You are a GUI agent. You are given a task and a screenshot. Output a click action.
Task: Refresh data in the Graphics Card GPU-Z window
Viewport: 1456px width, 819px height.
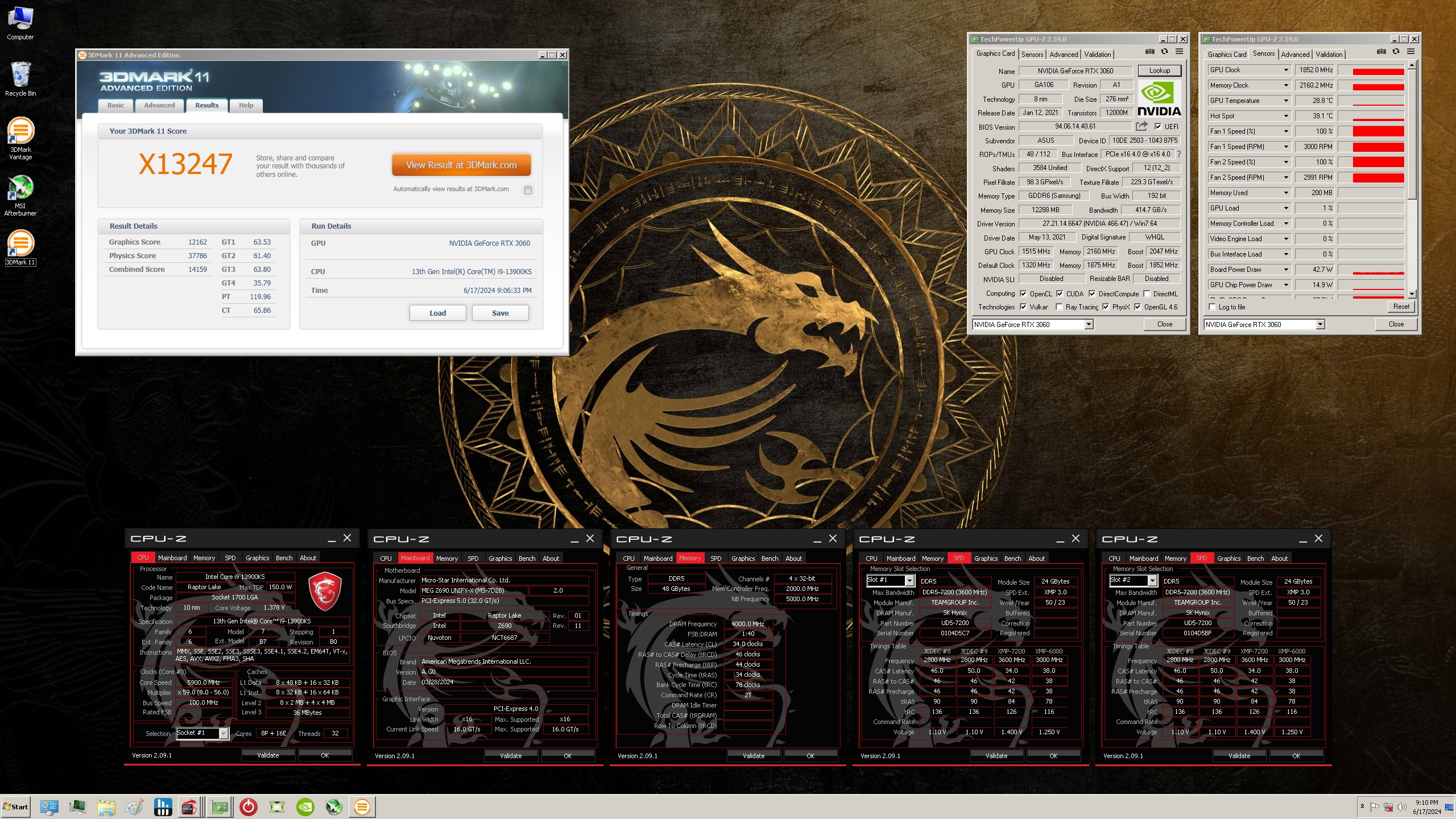[1164, 52]
